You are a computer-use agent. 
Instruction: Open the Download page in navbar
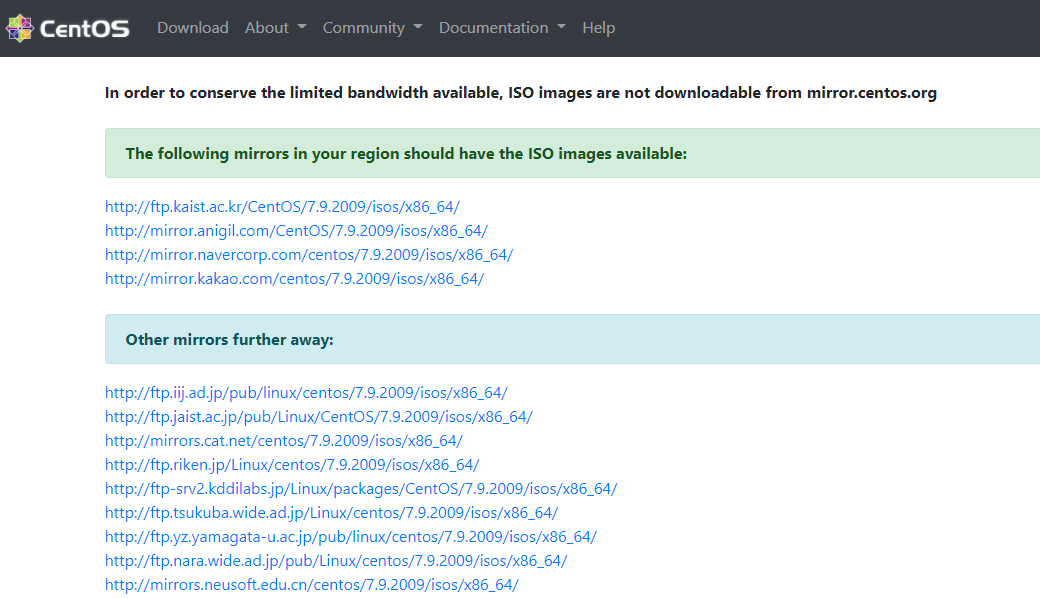tap(192, 28)
